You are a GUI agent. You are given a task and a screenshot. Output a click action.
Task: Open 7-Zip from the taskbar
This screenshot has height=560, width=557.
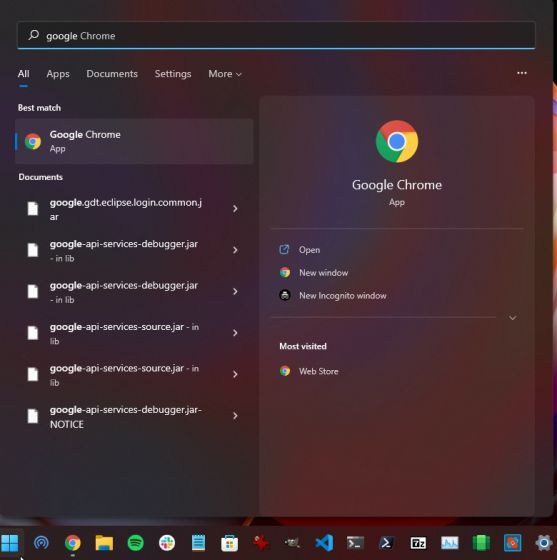coord(418,543)
